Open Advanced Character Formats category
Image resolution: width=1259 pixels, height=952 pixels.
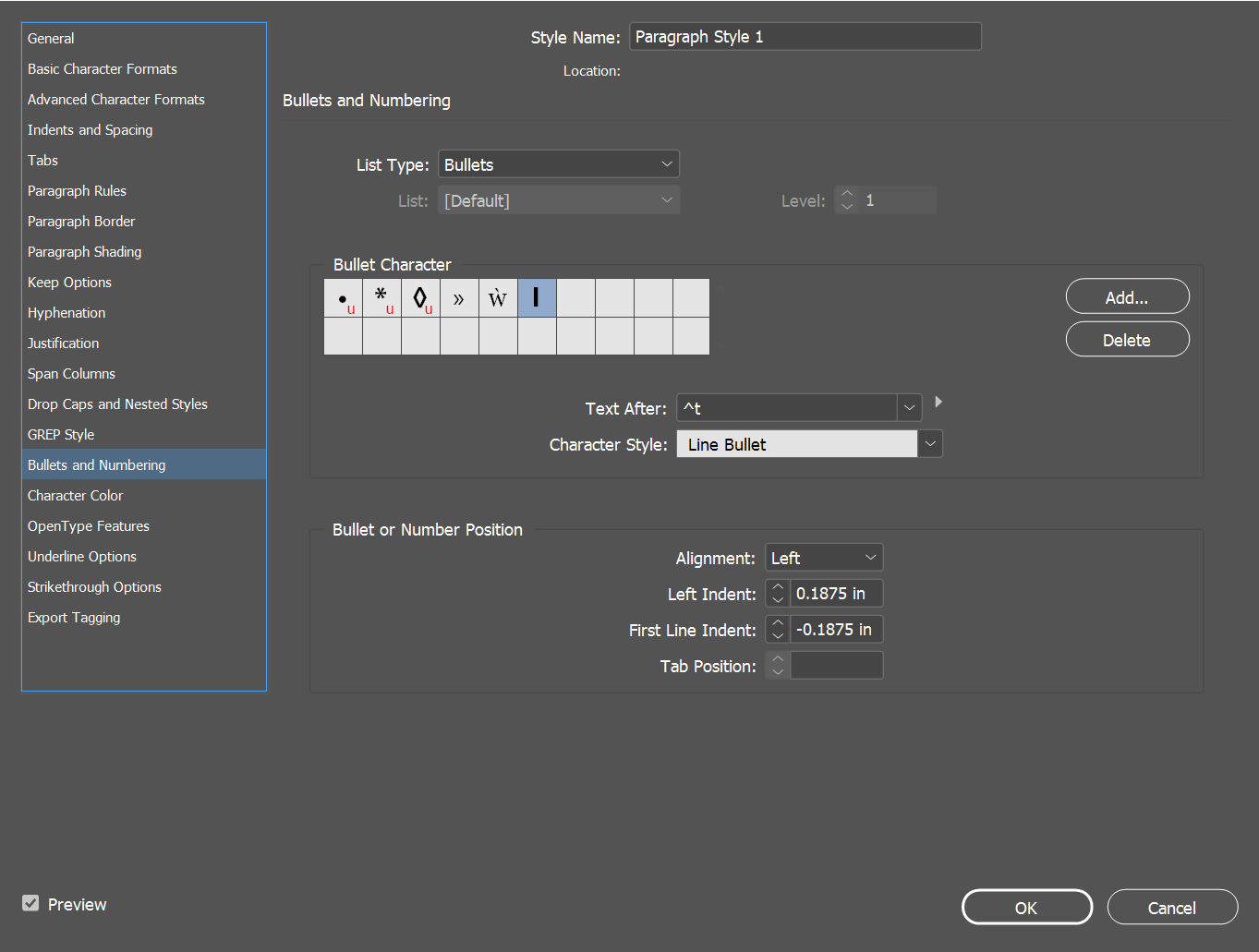[x=144, y=100]
